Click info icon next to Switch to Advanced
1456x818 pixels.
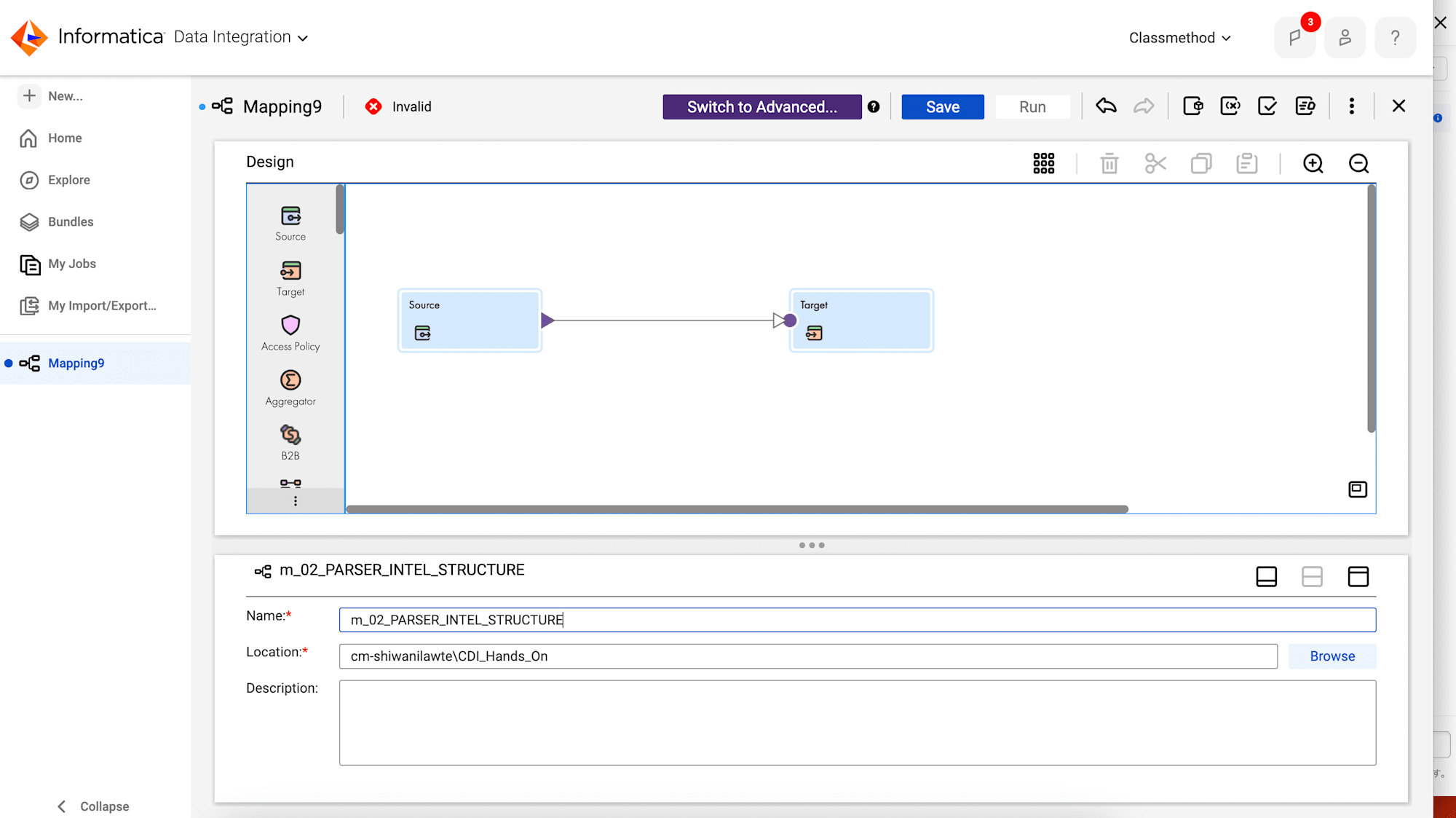coord(874,107)
